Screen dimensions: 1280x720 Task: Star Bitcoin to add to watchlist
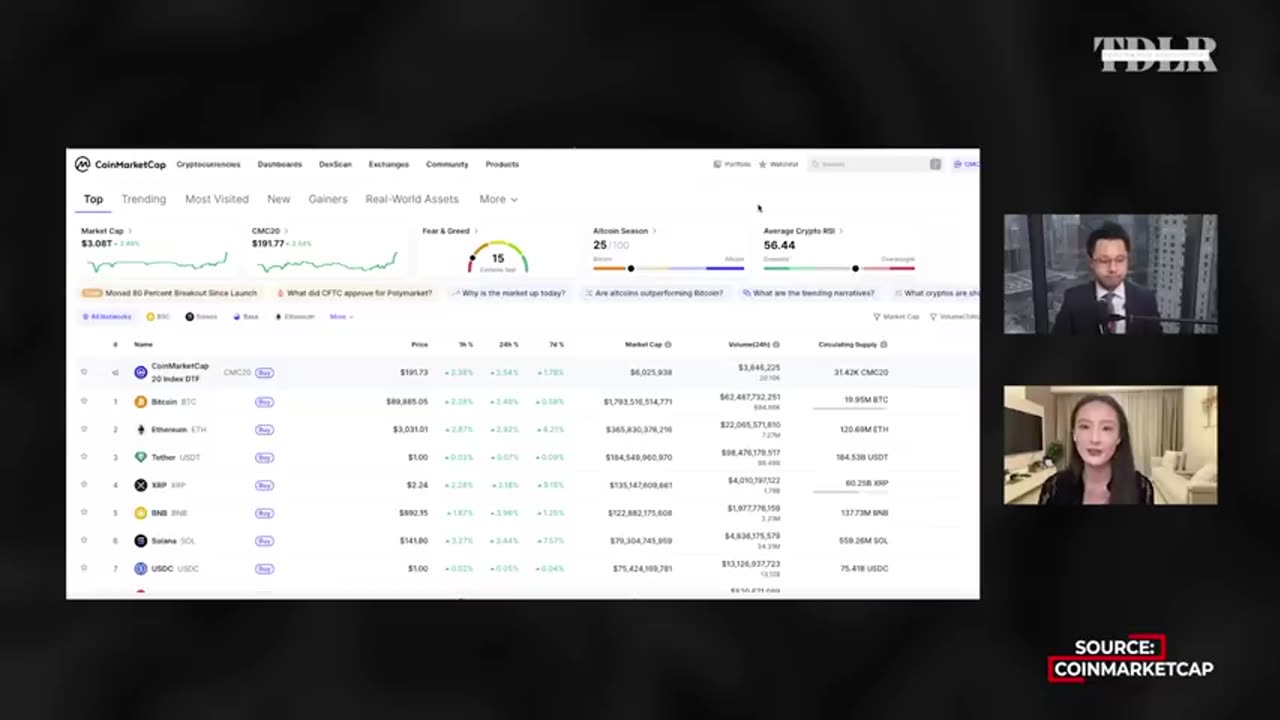[84, 401]
